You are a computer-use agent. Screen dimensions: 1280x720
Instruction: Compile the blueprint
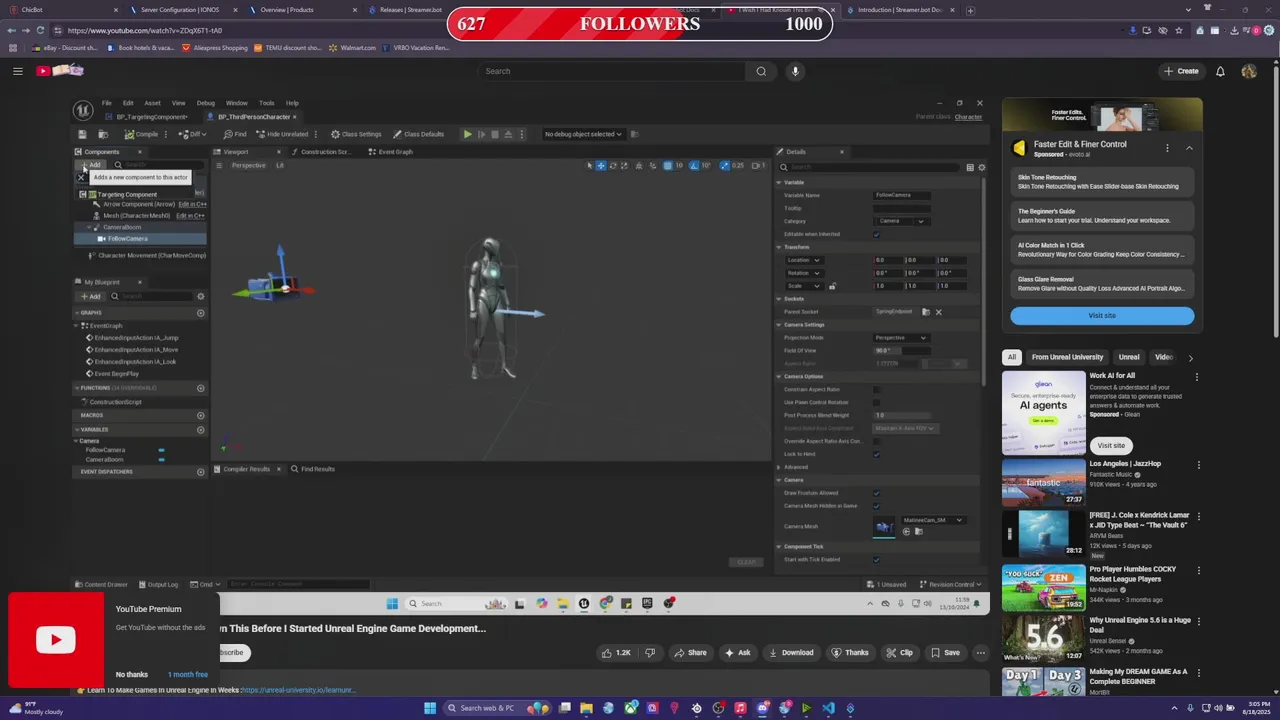click(142, 134)
